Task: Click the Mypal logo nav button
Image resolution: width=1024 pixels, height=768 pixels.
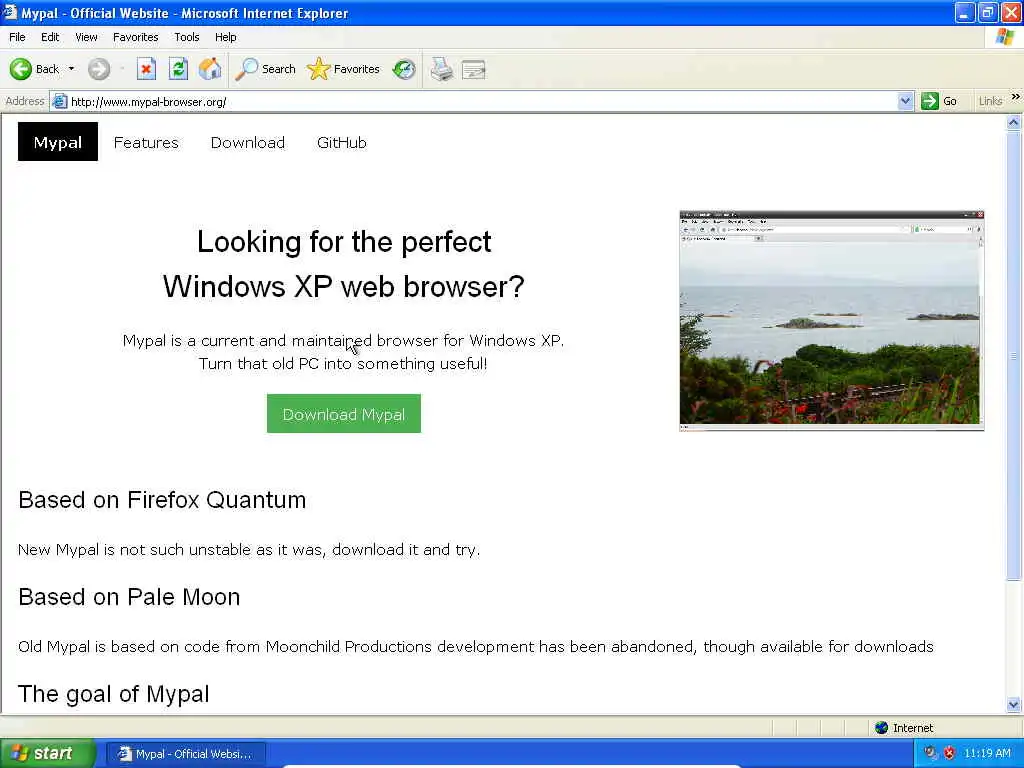Action: point(57,142)
